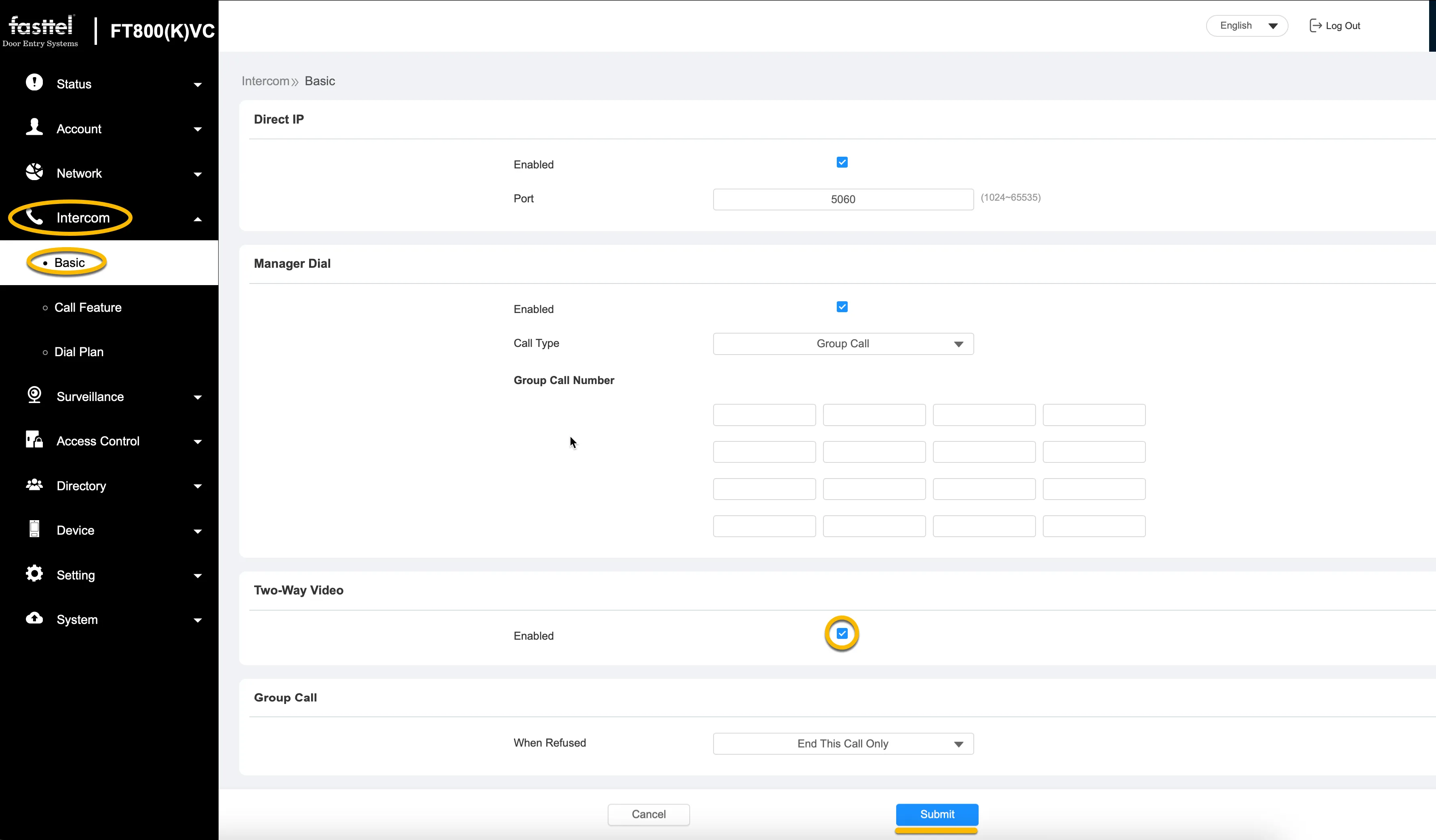
Task: Click the Account person icon
Action: coord(34,127)
